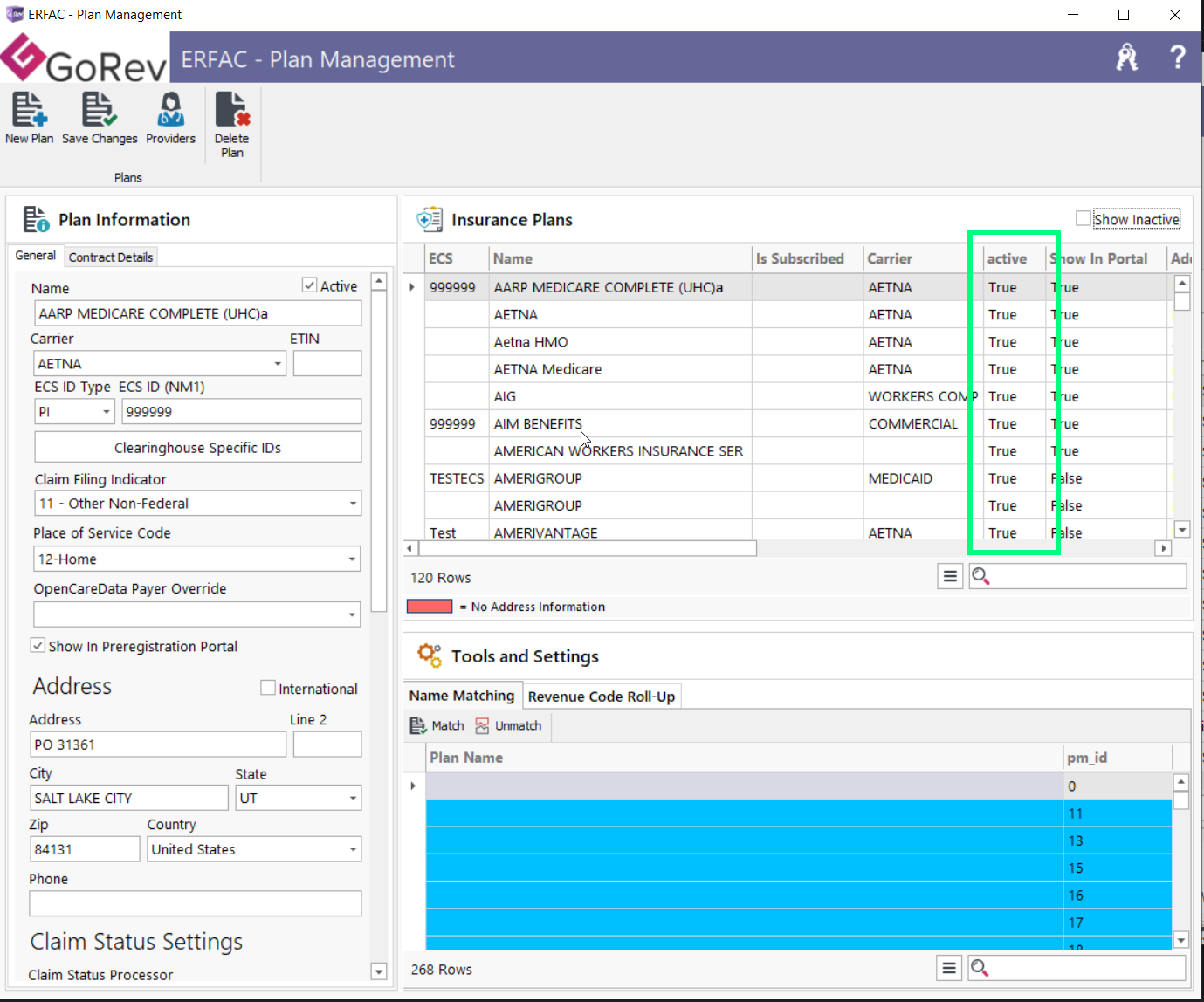Sort by the ECS column header
Screen dimensions: 1204x1002
click(x=456, y=258)
